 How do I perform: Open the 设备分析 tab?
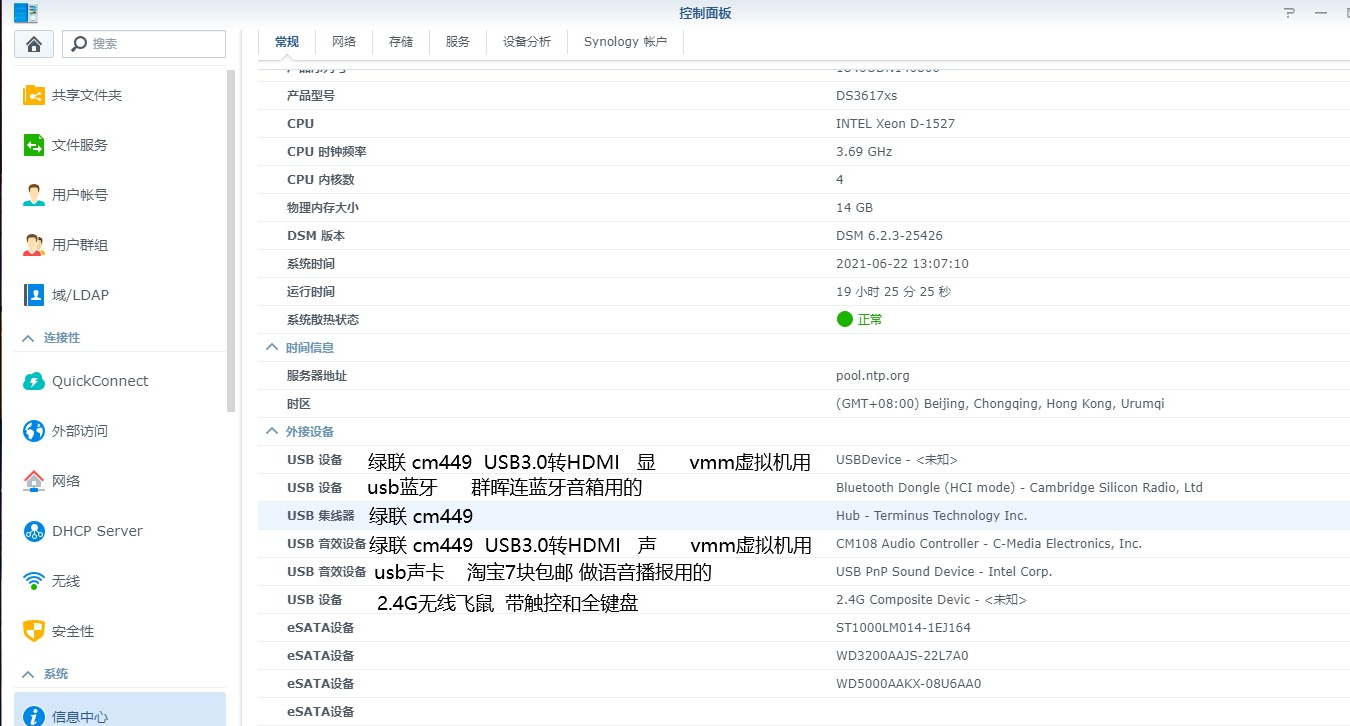(526, 41)
